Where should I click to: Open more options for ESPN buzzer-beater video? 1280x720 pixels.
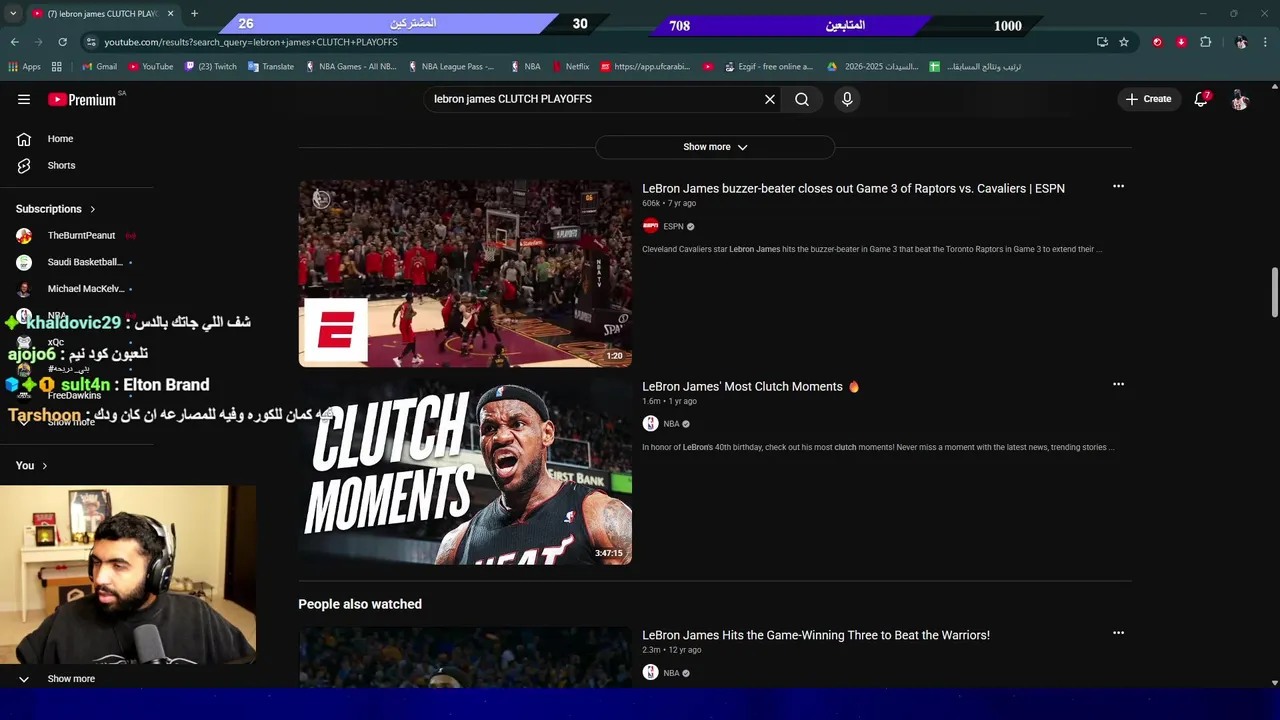[1118, 186]
